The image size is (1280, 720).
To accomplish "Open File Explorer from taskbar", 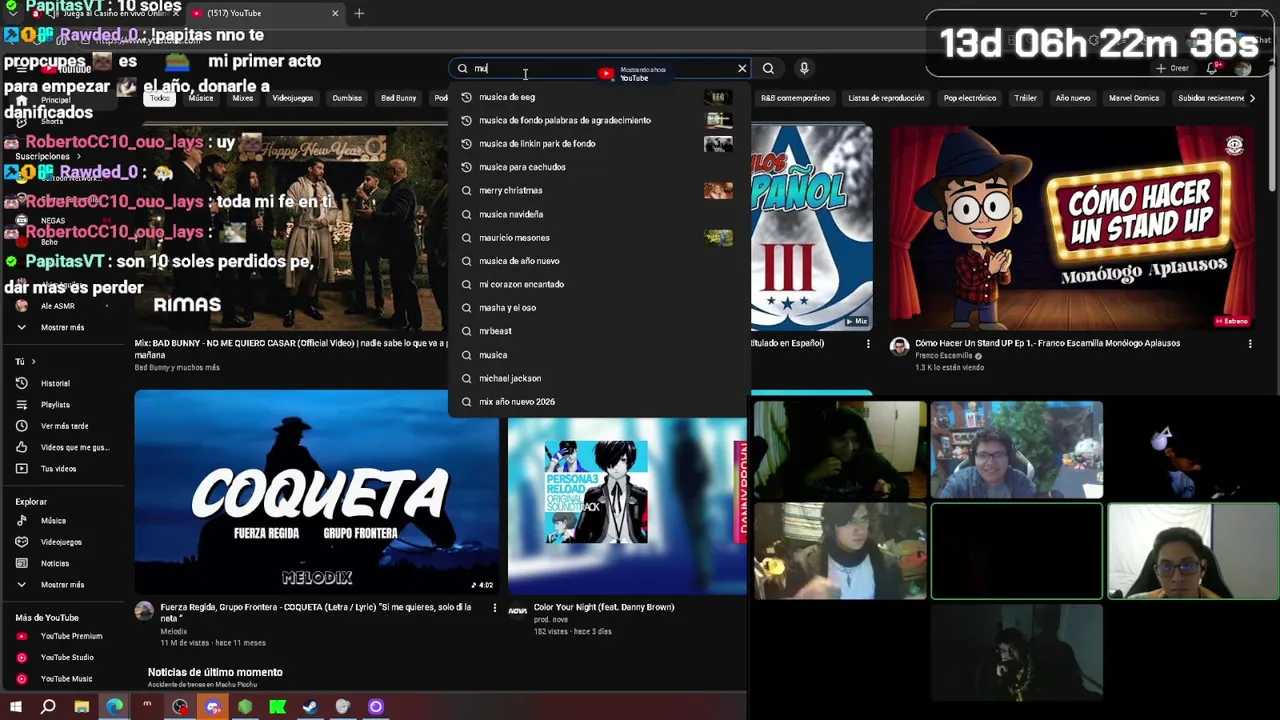I will 82,707.
